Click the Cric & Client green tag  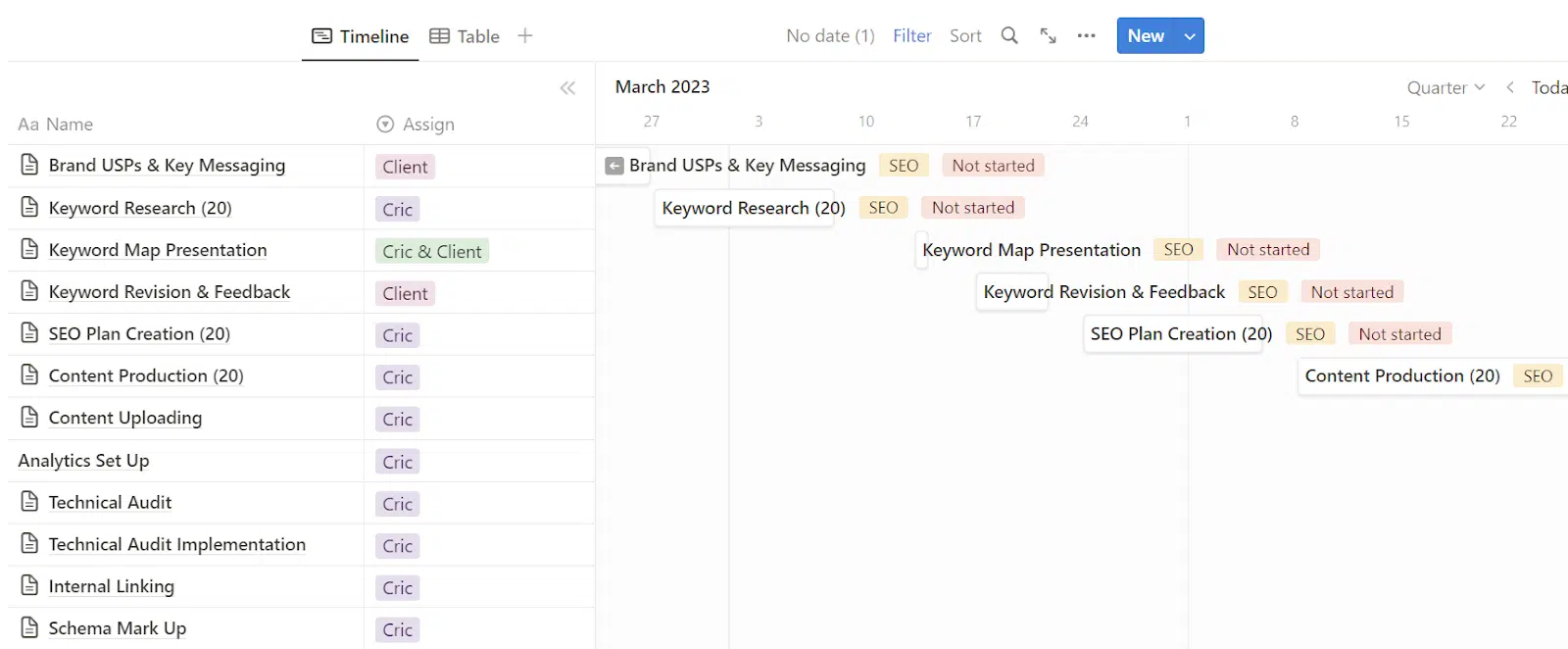[432, 251]
